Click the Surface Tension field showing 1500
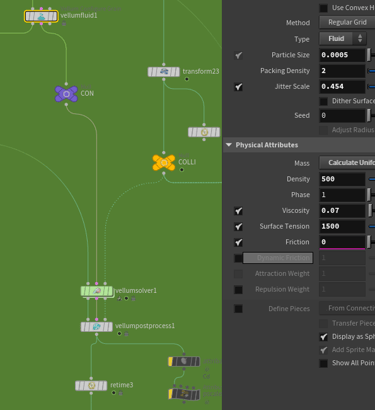The image size is (375, 410). tap(342, 226)
